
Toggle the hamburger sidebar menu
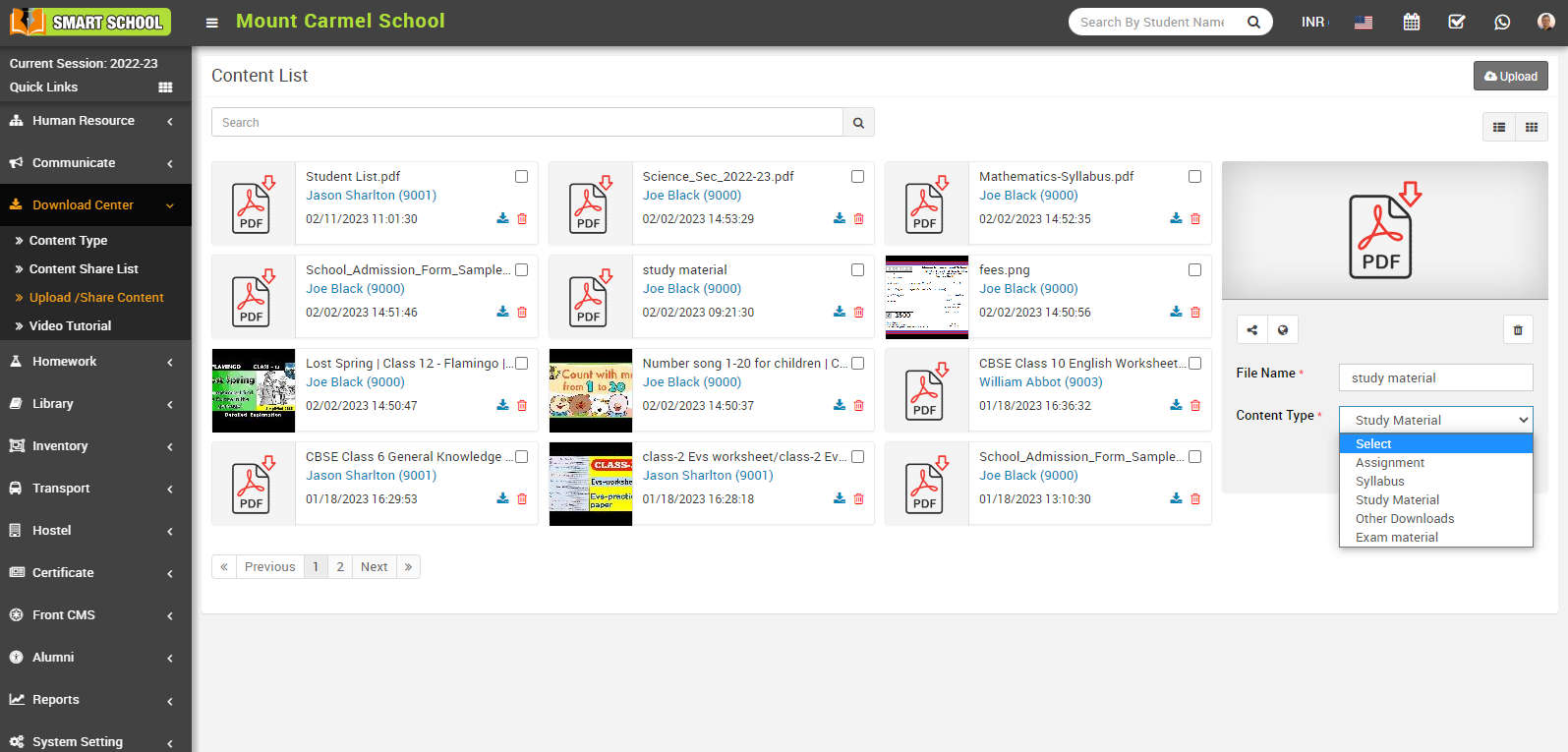(x=211, y=23)
